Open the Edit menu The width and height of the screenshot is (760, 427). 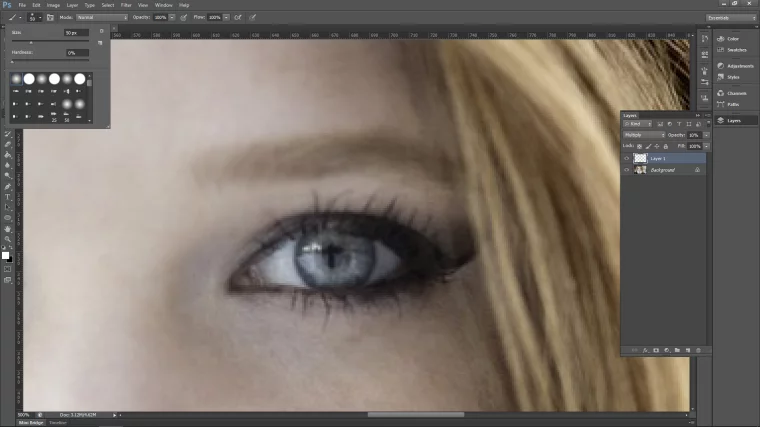click(x=36, y=5)
